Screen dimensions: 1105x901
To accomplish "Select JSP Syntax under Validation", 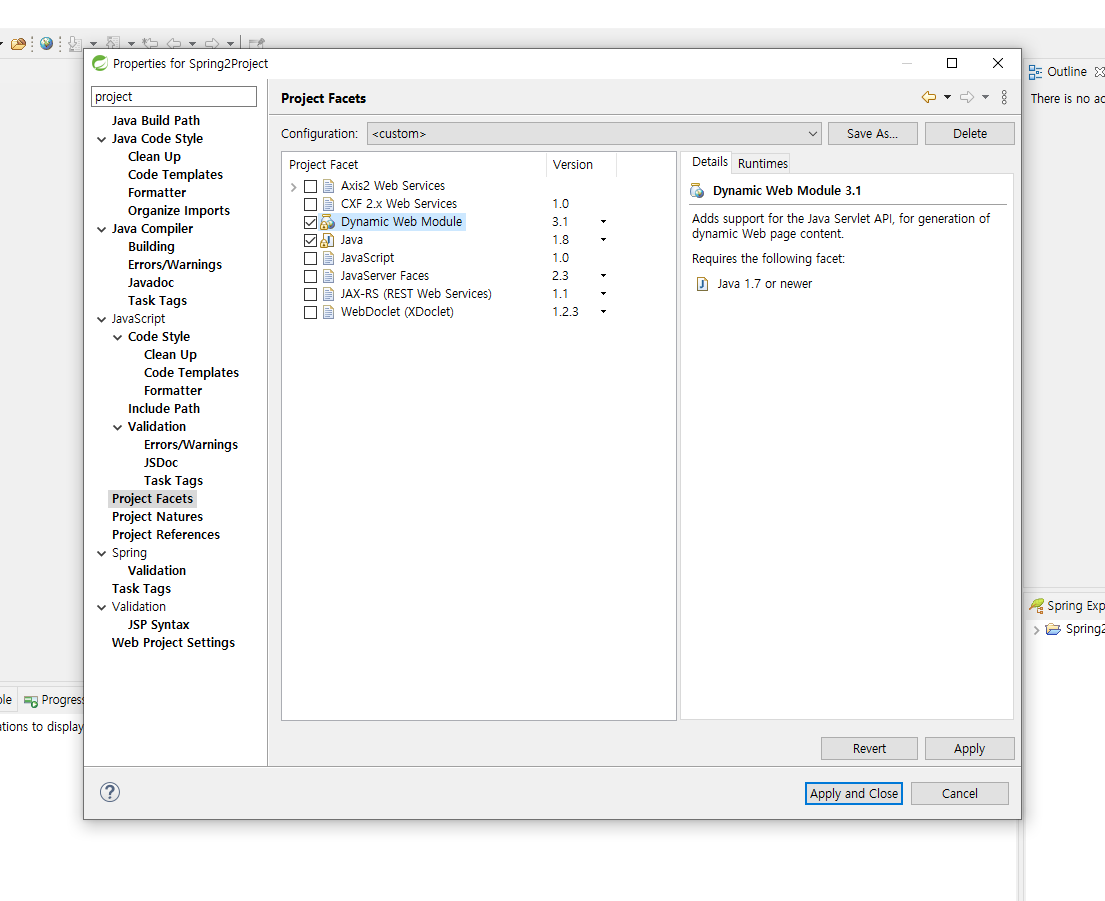I will coord(159,625).
